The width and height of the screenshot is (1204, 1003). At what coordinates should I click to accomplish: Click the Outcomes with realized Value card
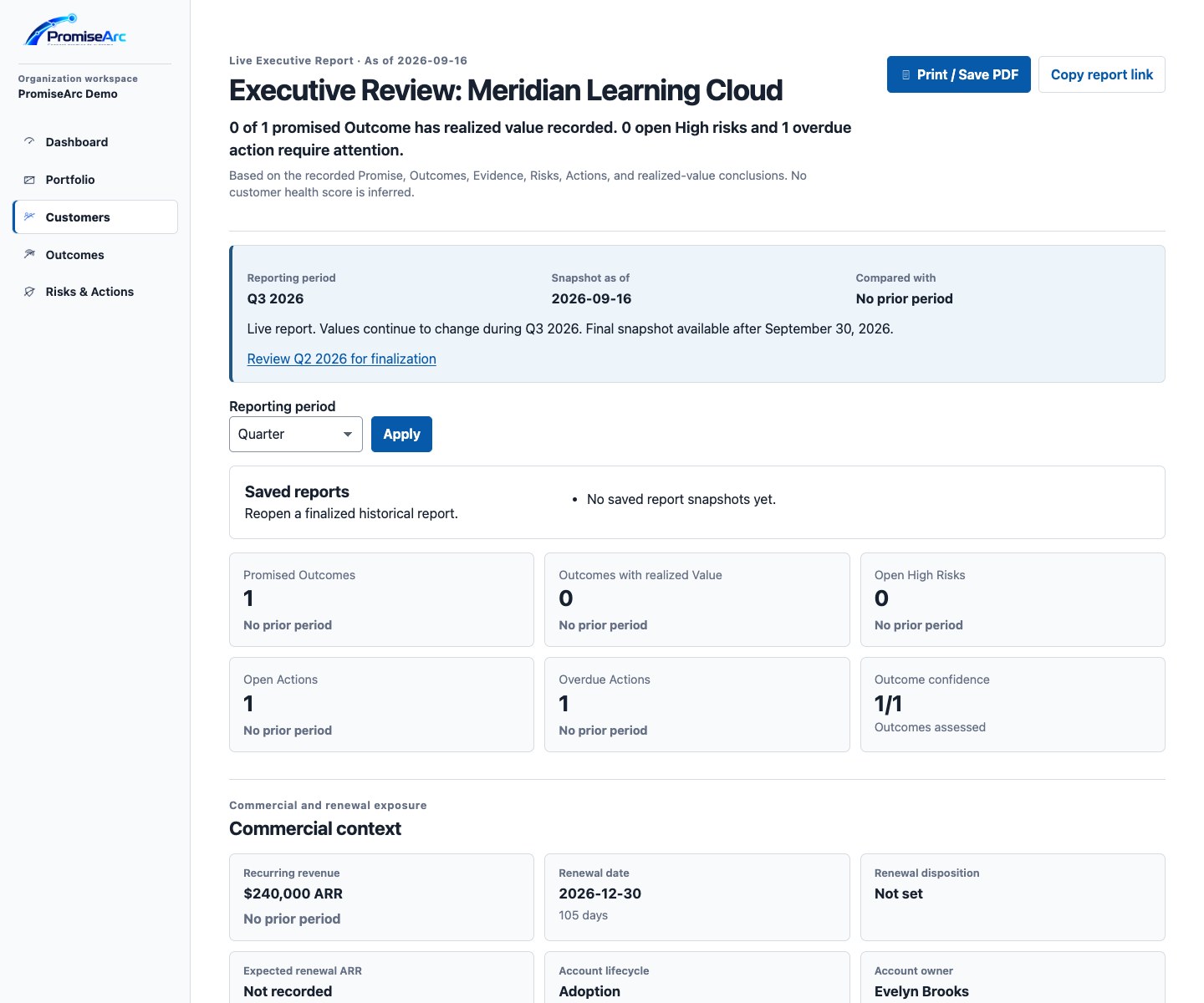[696, 599]
